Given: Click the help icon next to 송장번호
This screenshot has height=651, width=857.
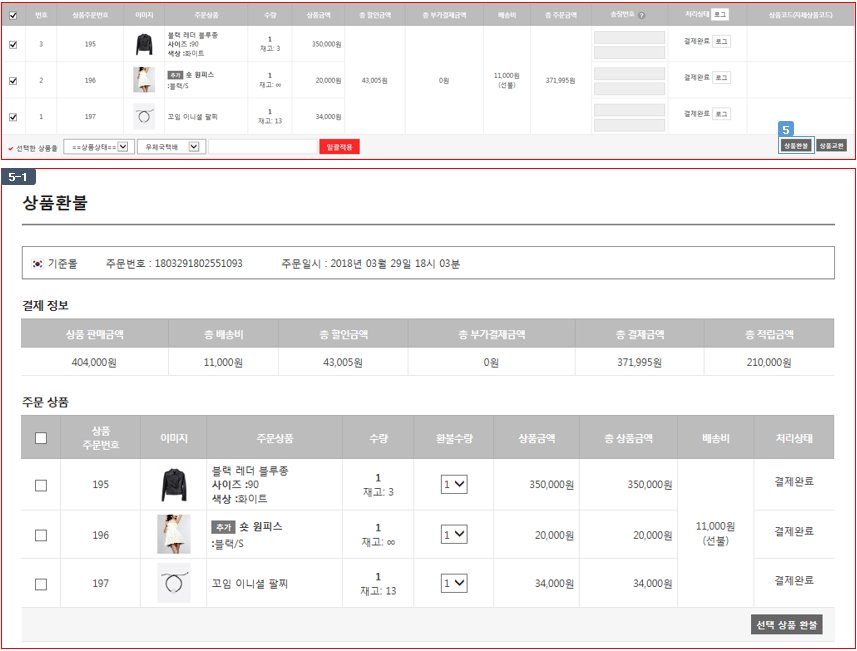Looking at the screenshot, I should tap(642, 16).
